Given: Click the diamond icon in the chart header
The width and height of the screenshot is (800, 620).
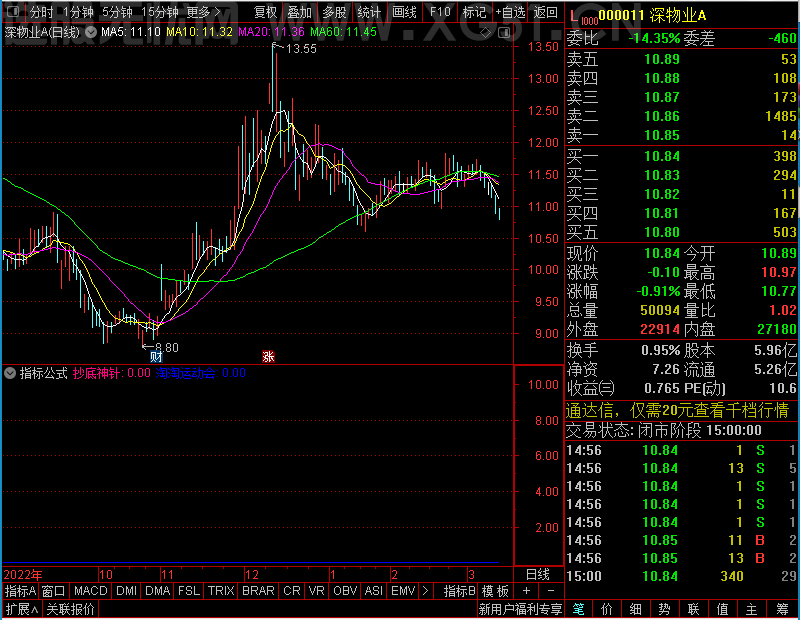Looking at the screenshot, I should (x=486, y=33).
